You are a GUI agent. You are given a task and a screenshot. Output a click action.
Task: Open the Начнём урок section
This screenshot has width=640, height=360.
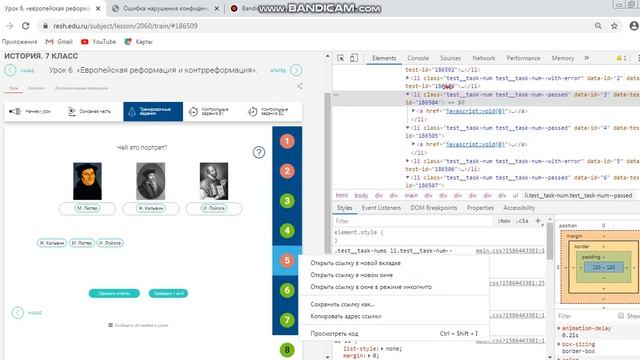[30, 111]
